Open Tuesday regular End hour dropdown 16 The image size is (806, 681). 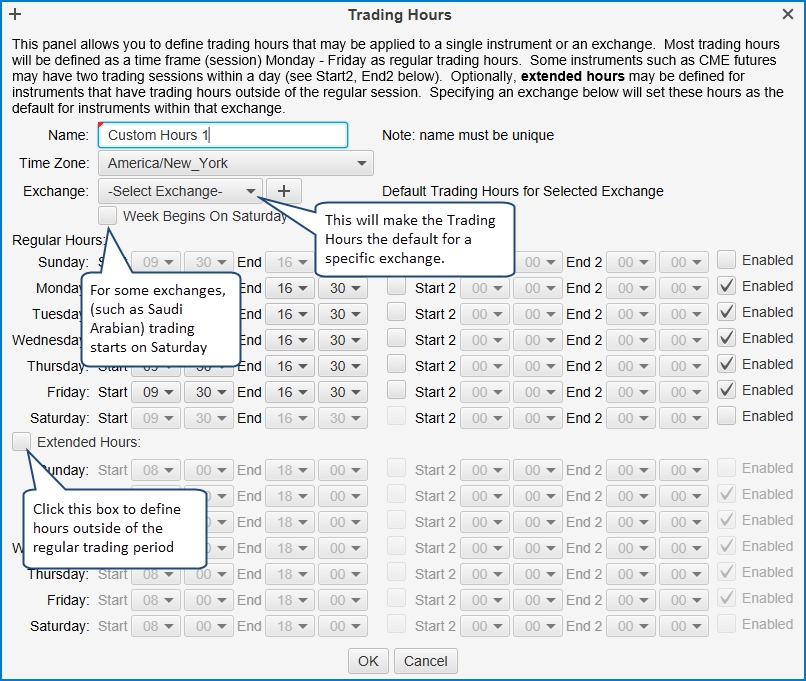pyautogui.click(x=290, y=314)
